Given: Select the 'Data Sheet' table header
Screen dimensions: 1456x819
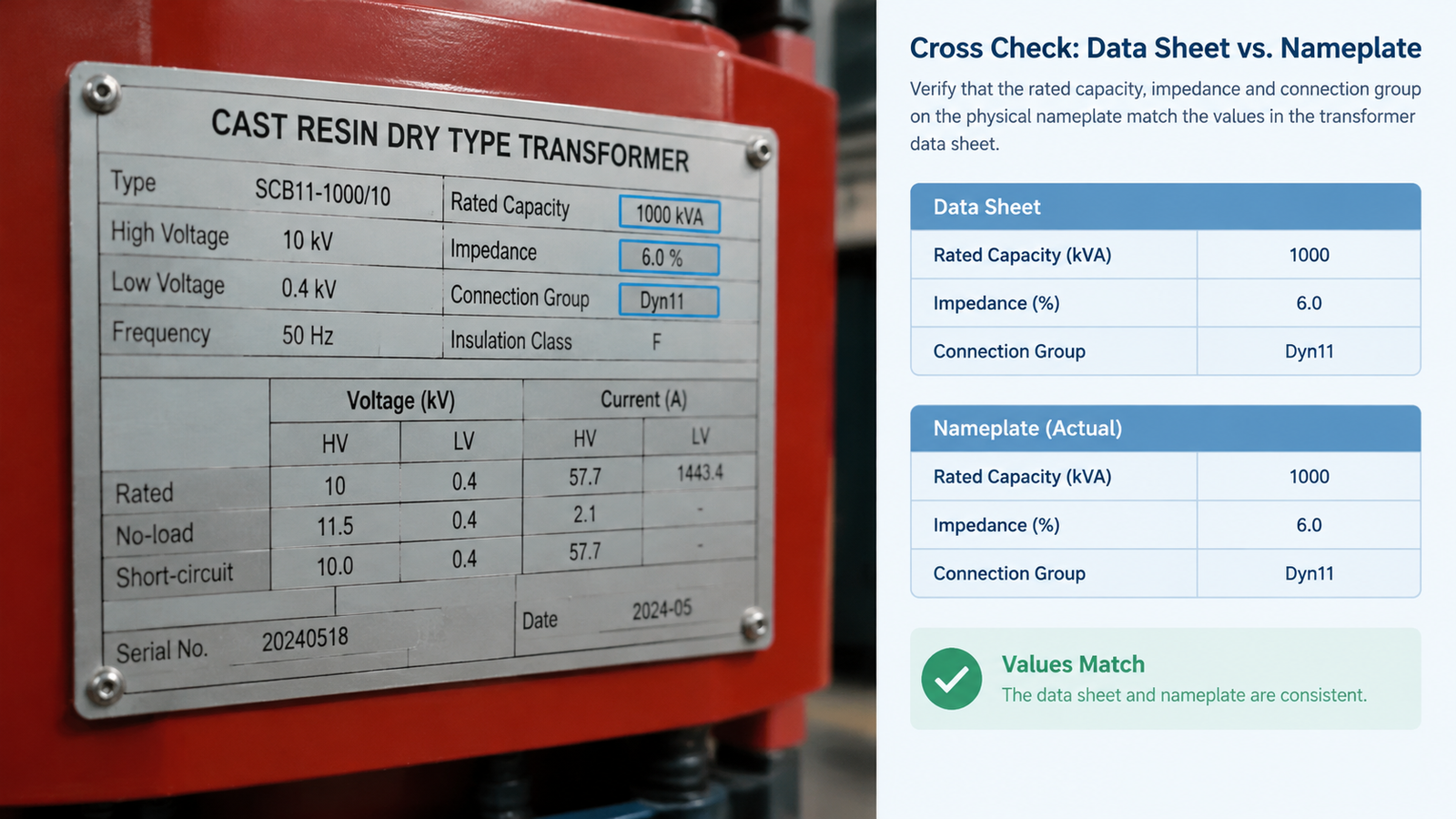Looking at the screenshot, I should coord(1166,207).
